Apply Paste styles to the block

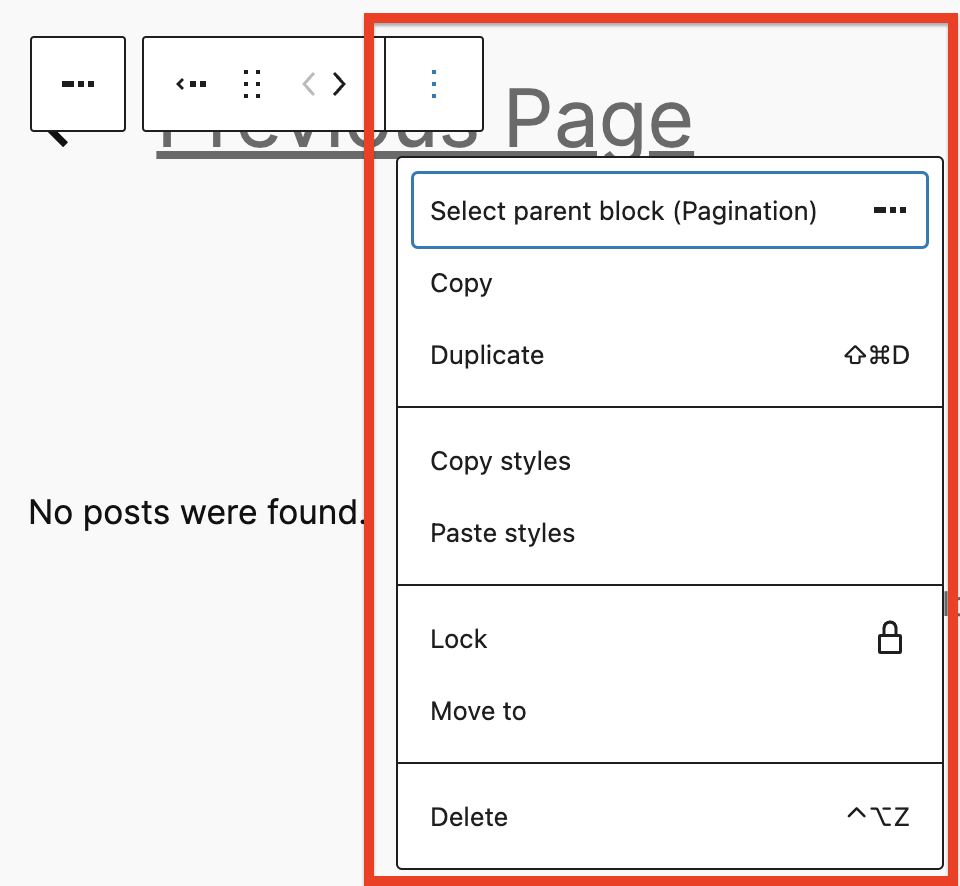coord(502,533)
